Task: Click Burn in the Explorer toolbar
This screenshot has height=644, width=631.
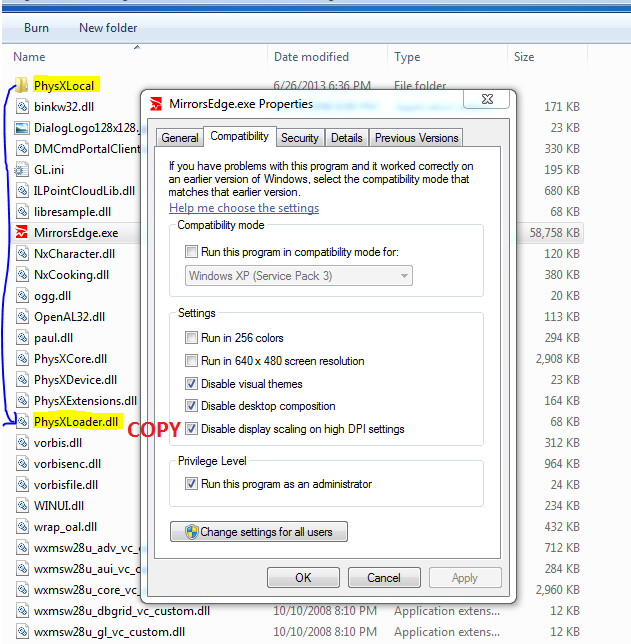Action: pos(36,28)
